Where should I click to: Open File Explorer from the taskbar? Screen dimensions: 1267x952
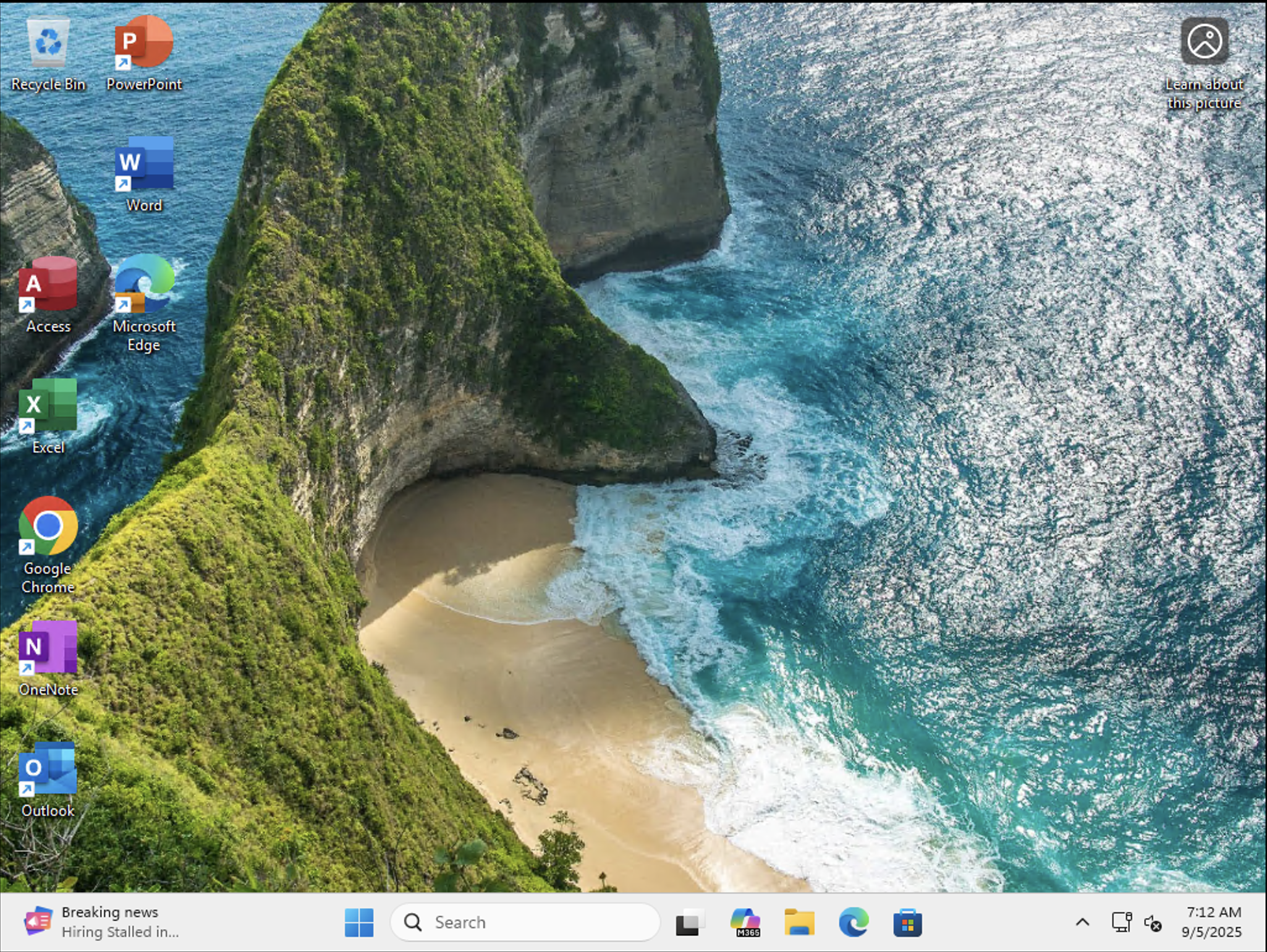(x=800, y=922)
